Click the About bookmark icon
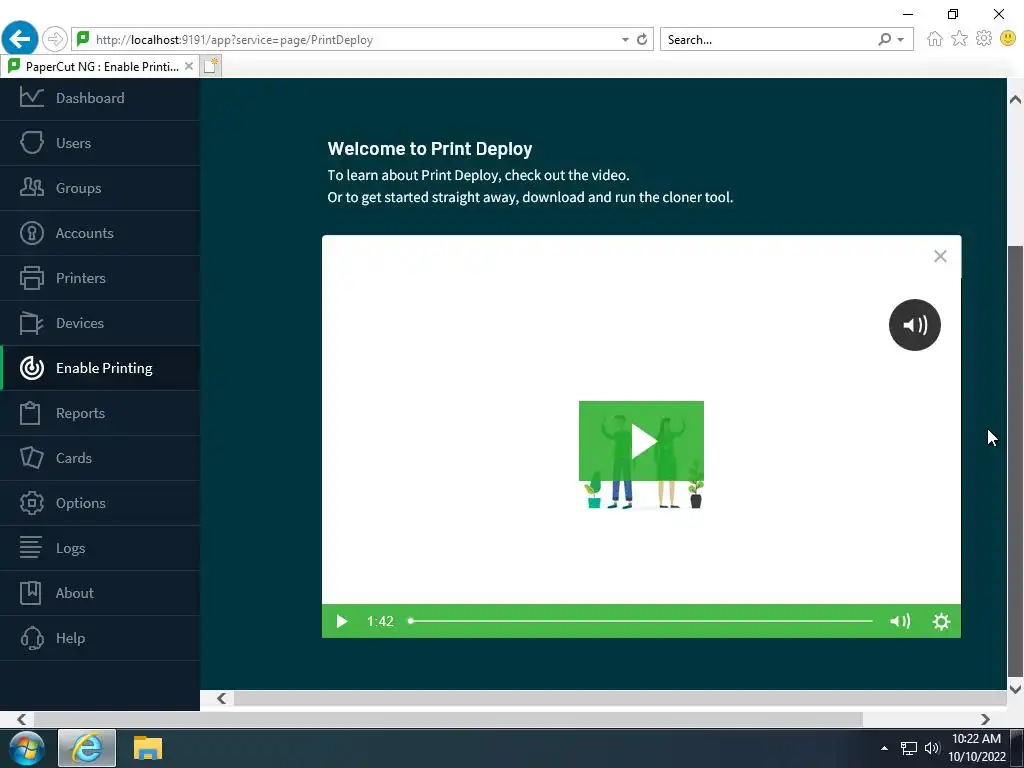 point(30,592)
